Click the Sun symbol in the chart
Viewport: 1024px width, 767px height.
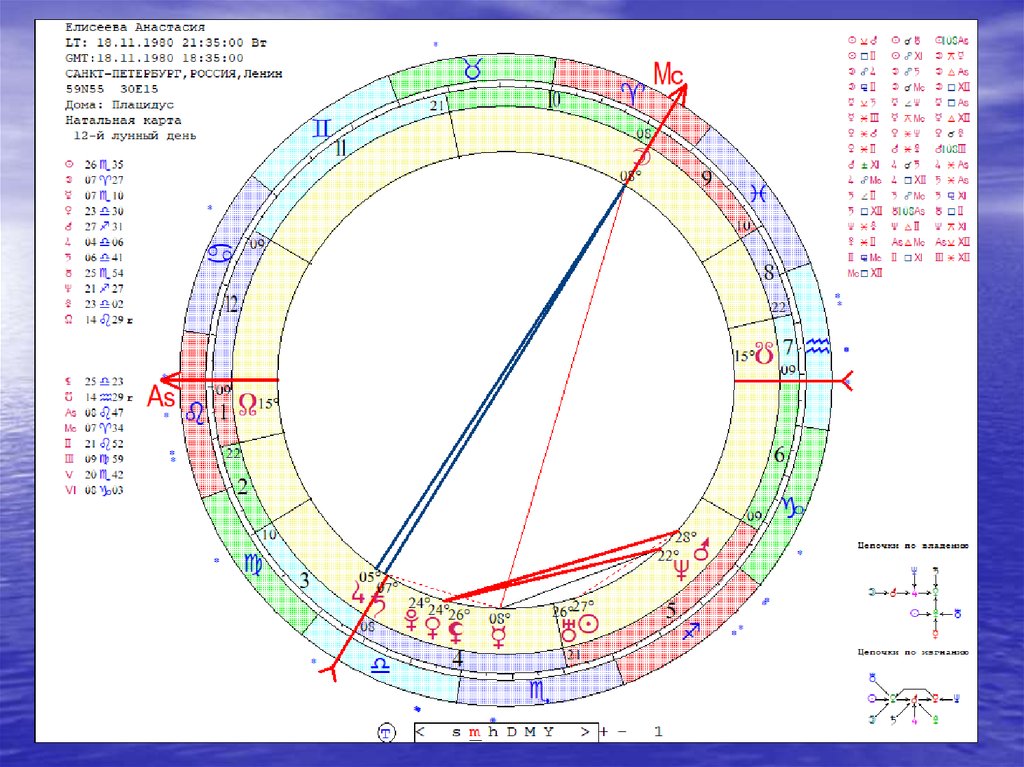tap(590, 623)
